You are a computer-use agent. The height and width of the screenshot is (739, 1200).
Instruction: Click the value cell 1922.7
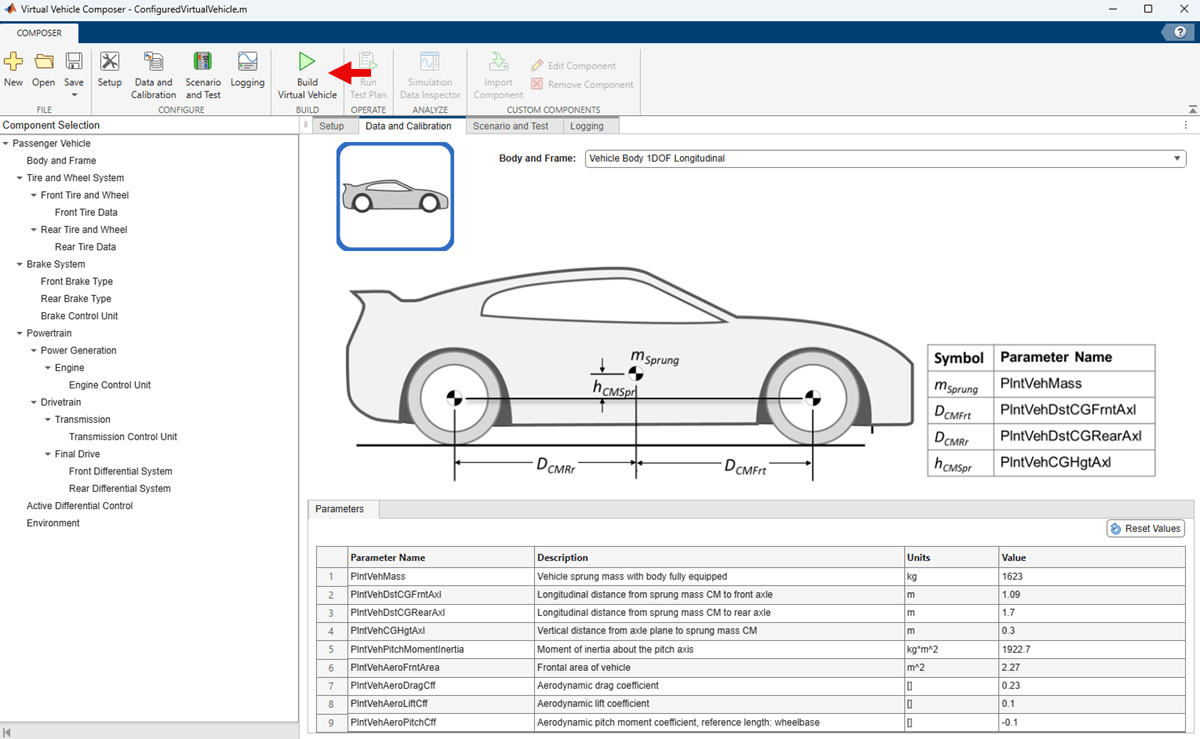click(x=1094, y=649)
